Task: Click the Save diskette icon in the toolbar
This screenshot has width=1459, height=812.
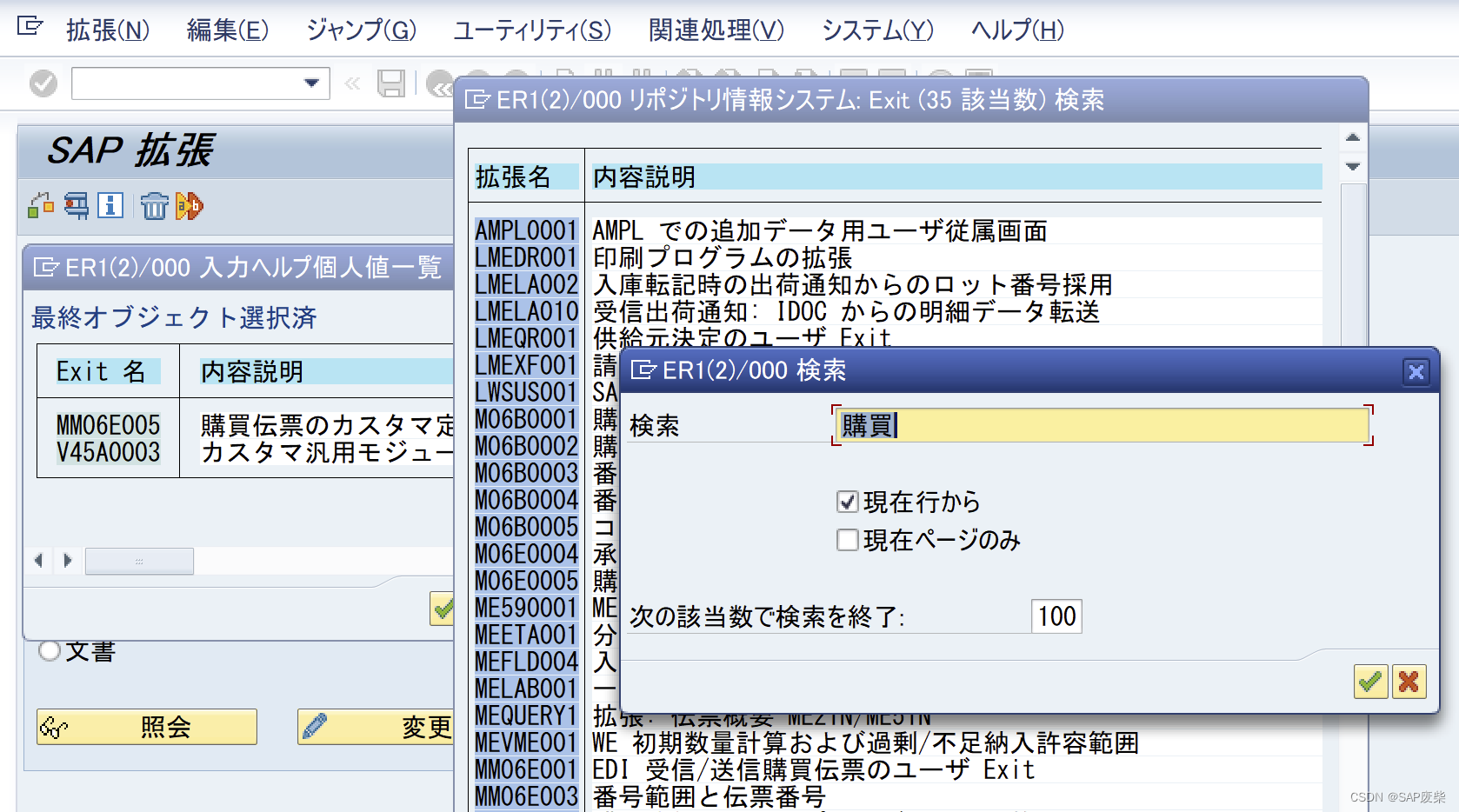Action: [391, 83]
